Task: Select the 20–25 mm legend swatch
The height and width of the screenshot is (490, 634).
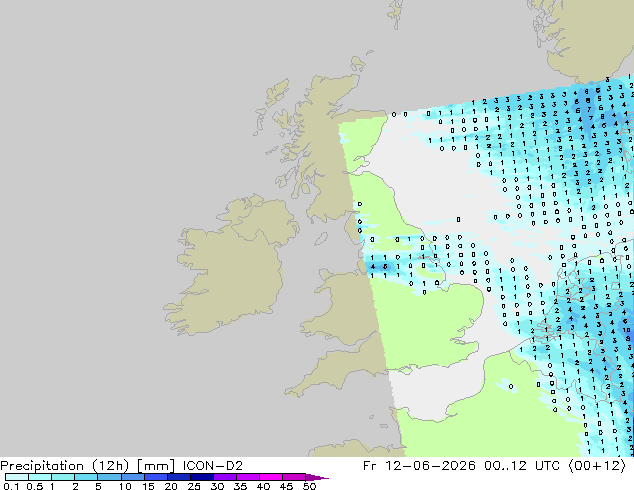Action: (178, 477)
